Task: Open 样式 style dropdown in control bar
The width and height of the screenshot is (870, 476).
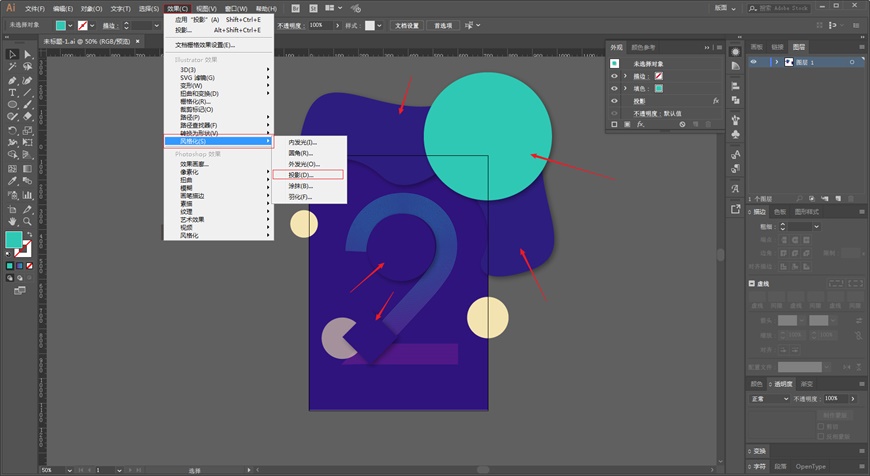Action: tap(380, 26)
